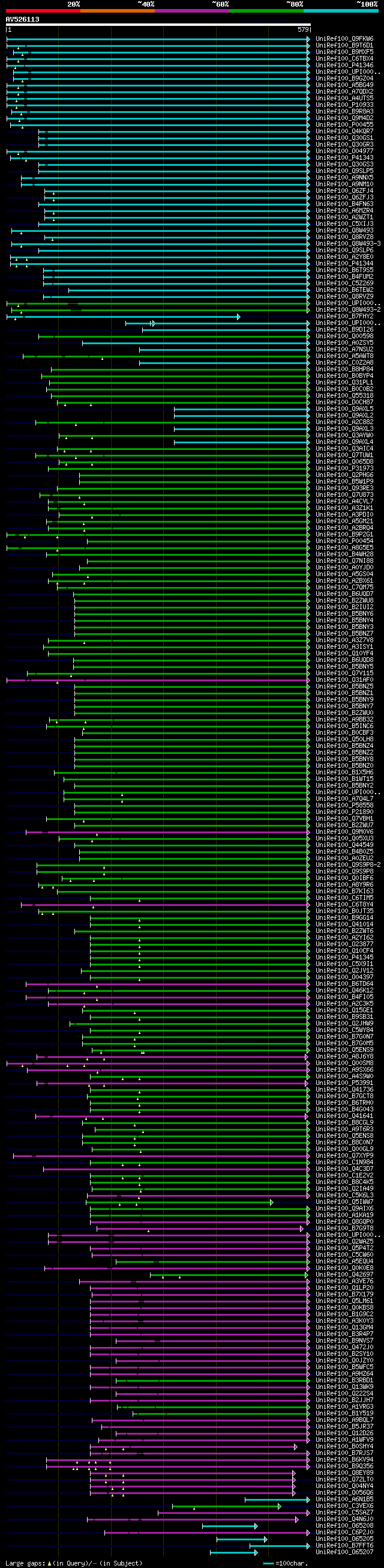
Task: Click the UniRef100_C6TBX4 hit label
Action: 344,59
